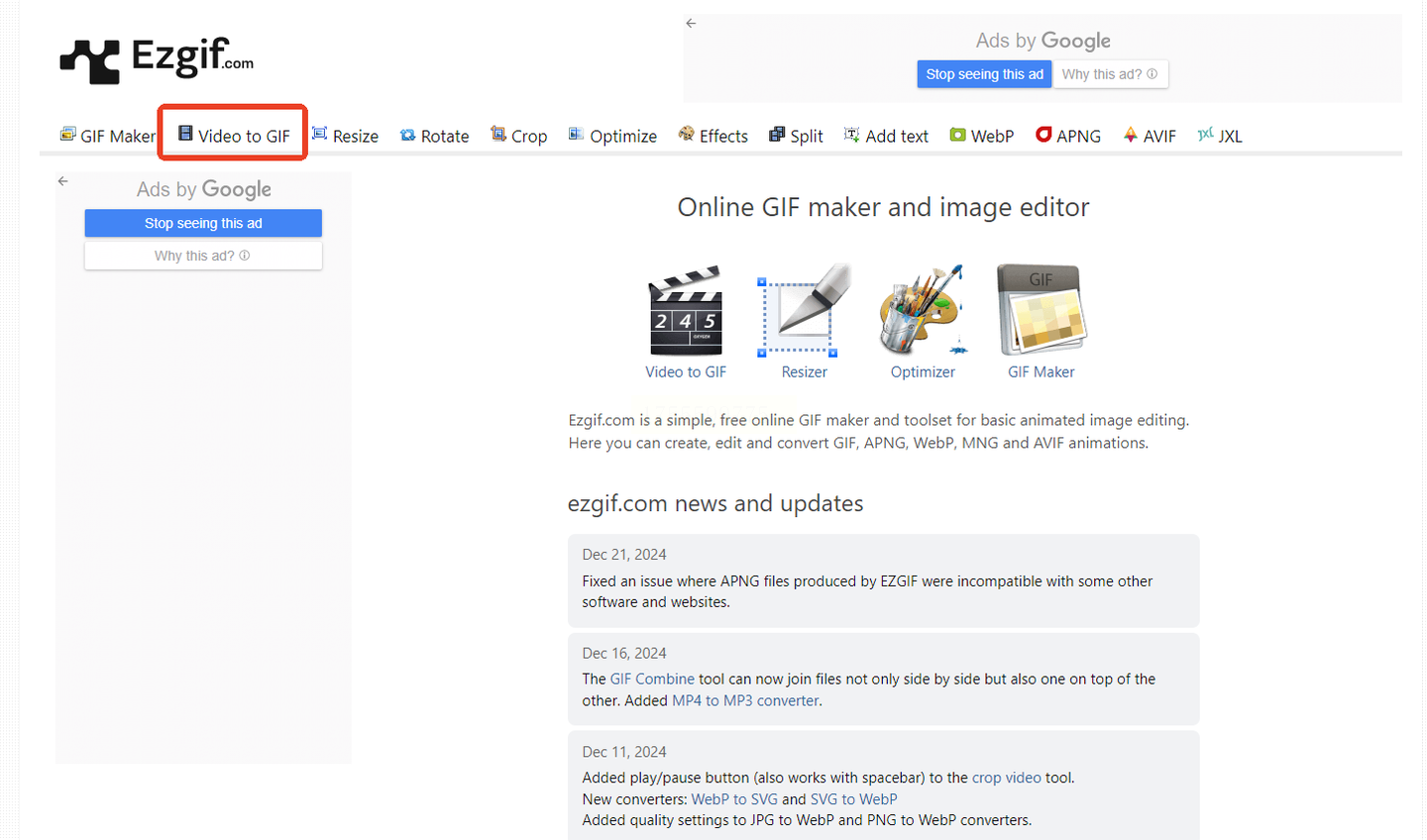The height and width of the screenshot is (840, 1427).
Task: Click the film icon beside Video to GIF
Action: click(185, 134)
